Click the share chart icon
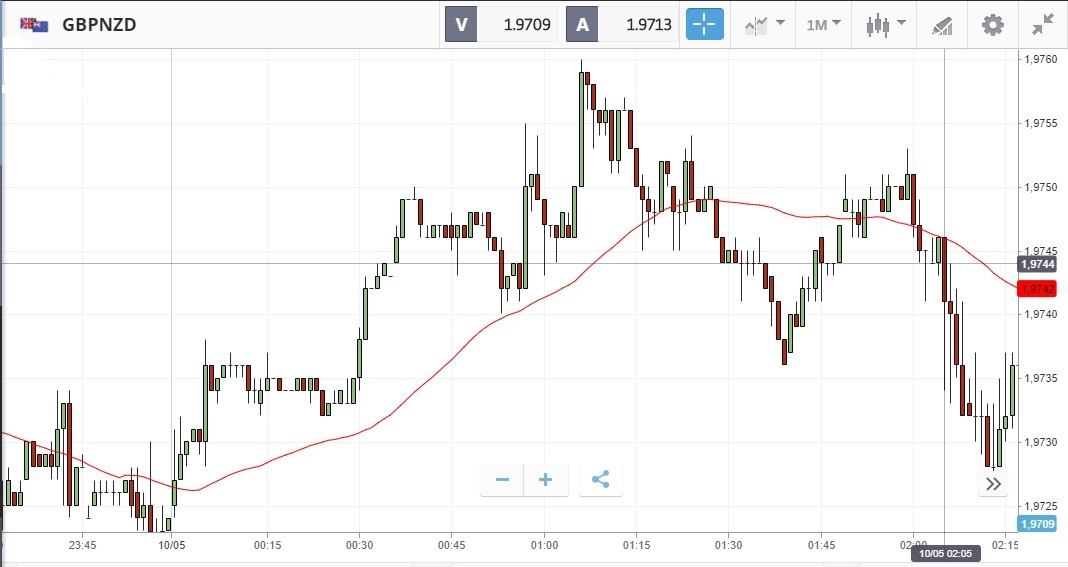The width and height of the screenshot is (1068, 567). (600, 480)
